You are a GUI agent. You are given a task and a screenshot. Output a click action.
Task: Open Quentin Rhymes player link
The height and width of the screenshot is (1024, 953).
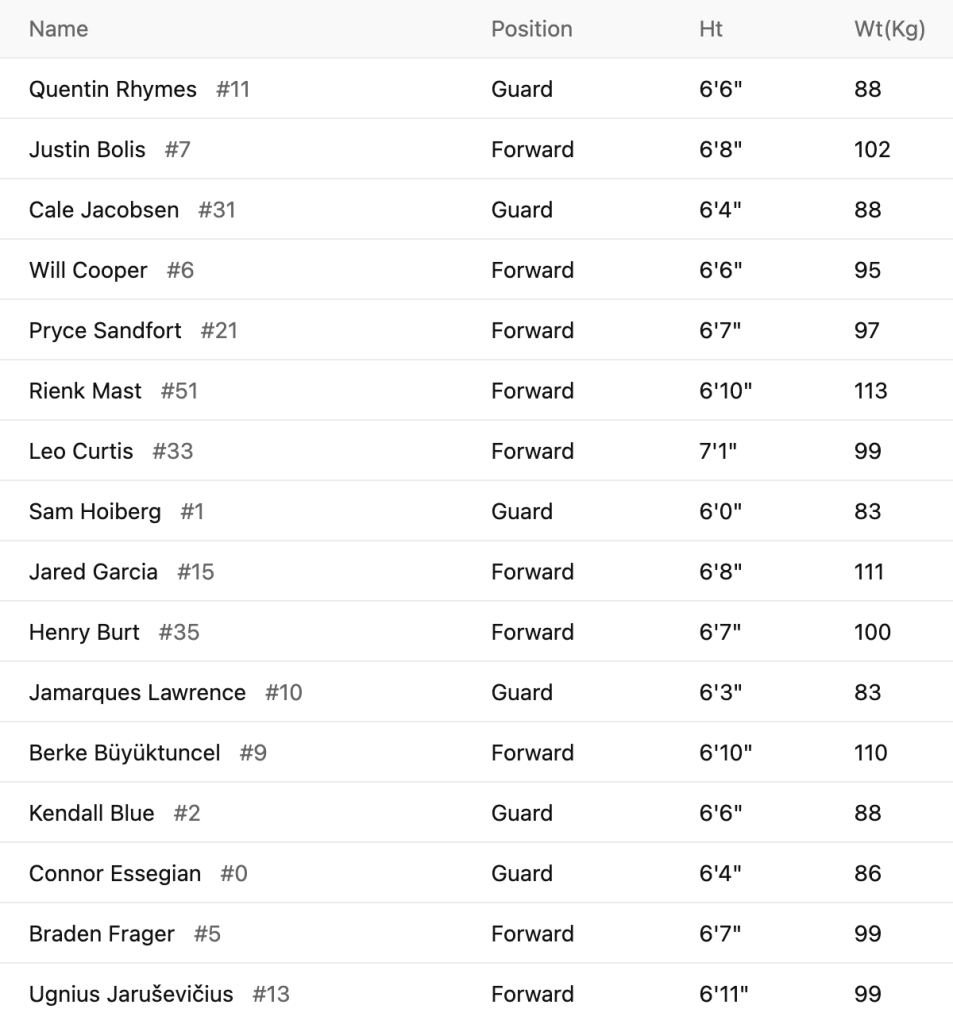(x=113, y=89)
